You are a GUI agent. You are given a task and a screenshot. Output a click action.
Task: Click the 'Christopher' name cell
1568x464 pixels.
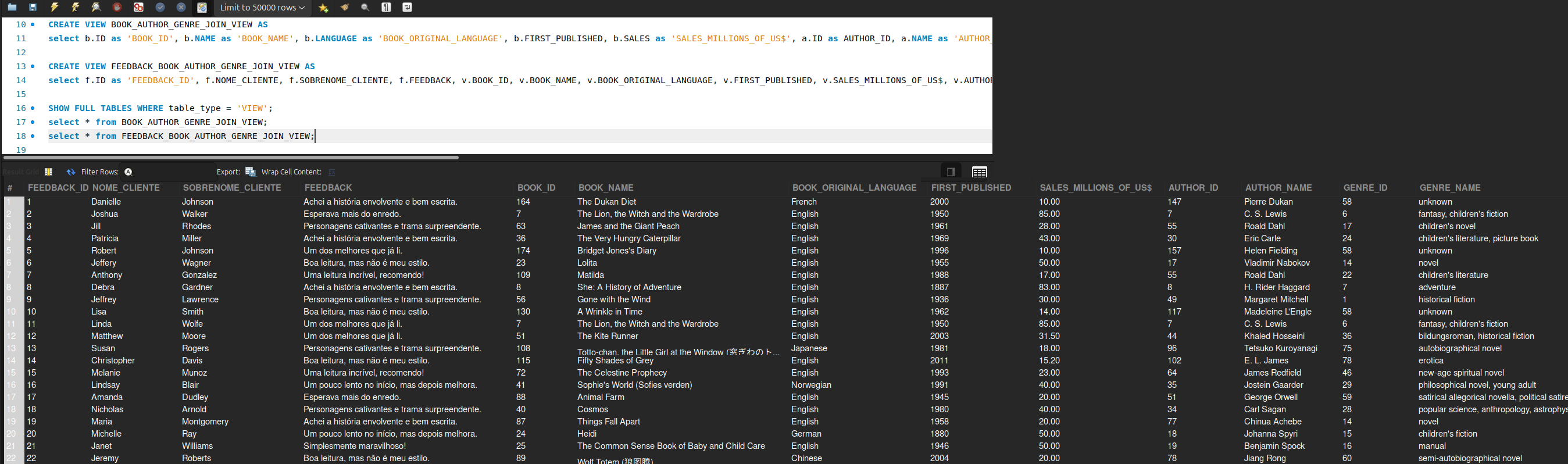[x=113, y=361]
